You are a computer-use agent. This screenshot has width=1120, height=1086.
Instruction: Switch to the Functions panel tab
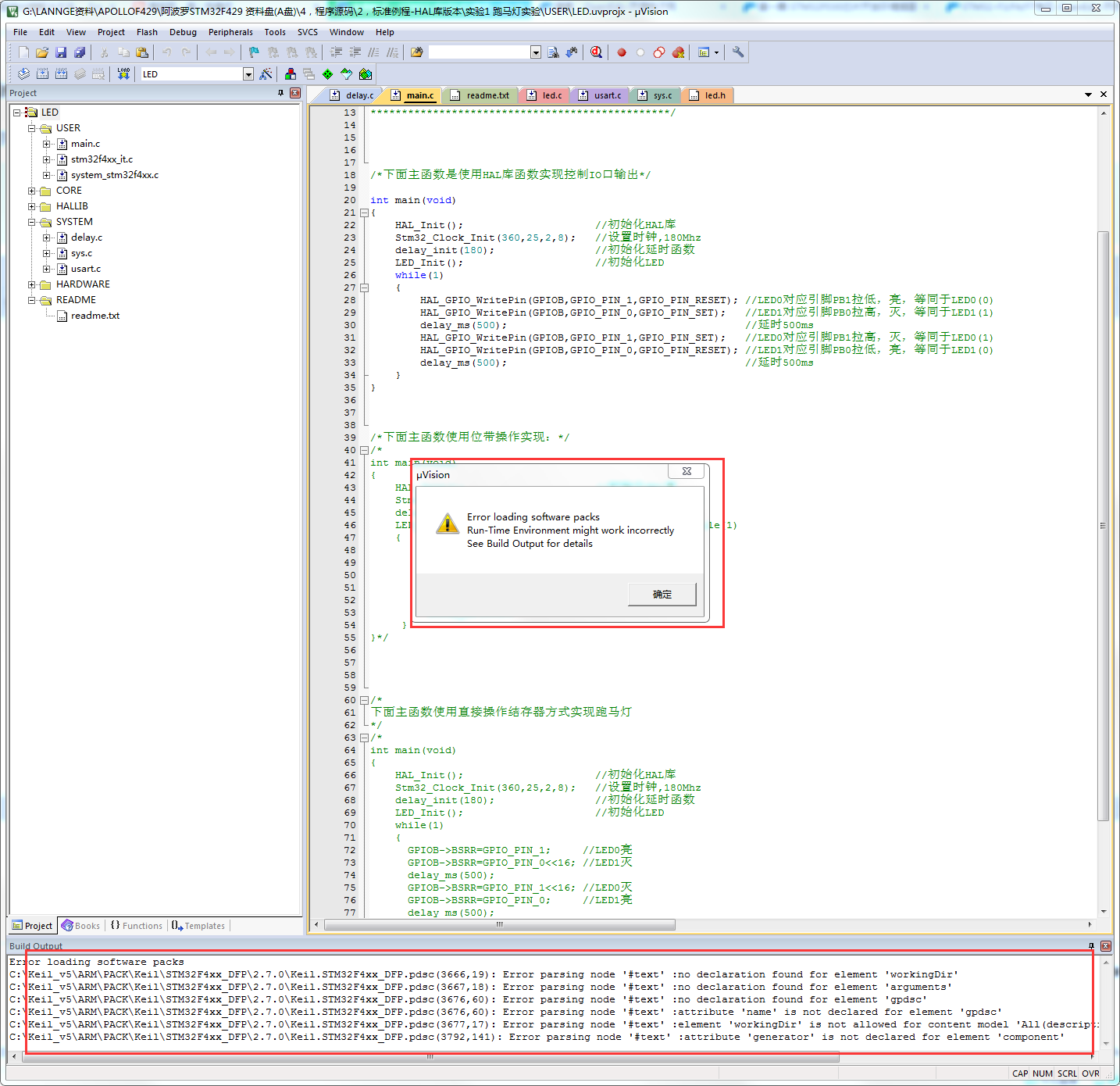point(136,926)
